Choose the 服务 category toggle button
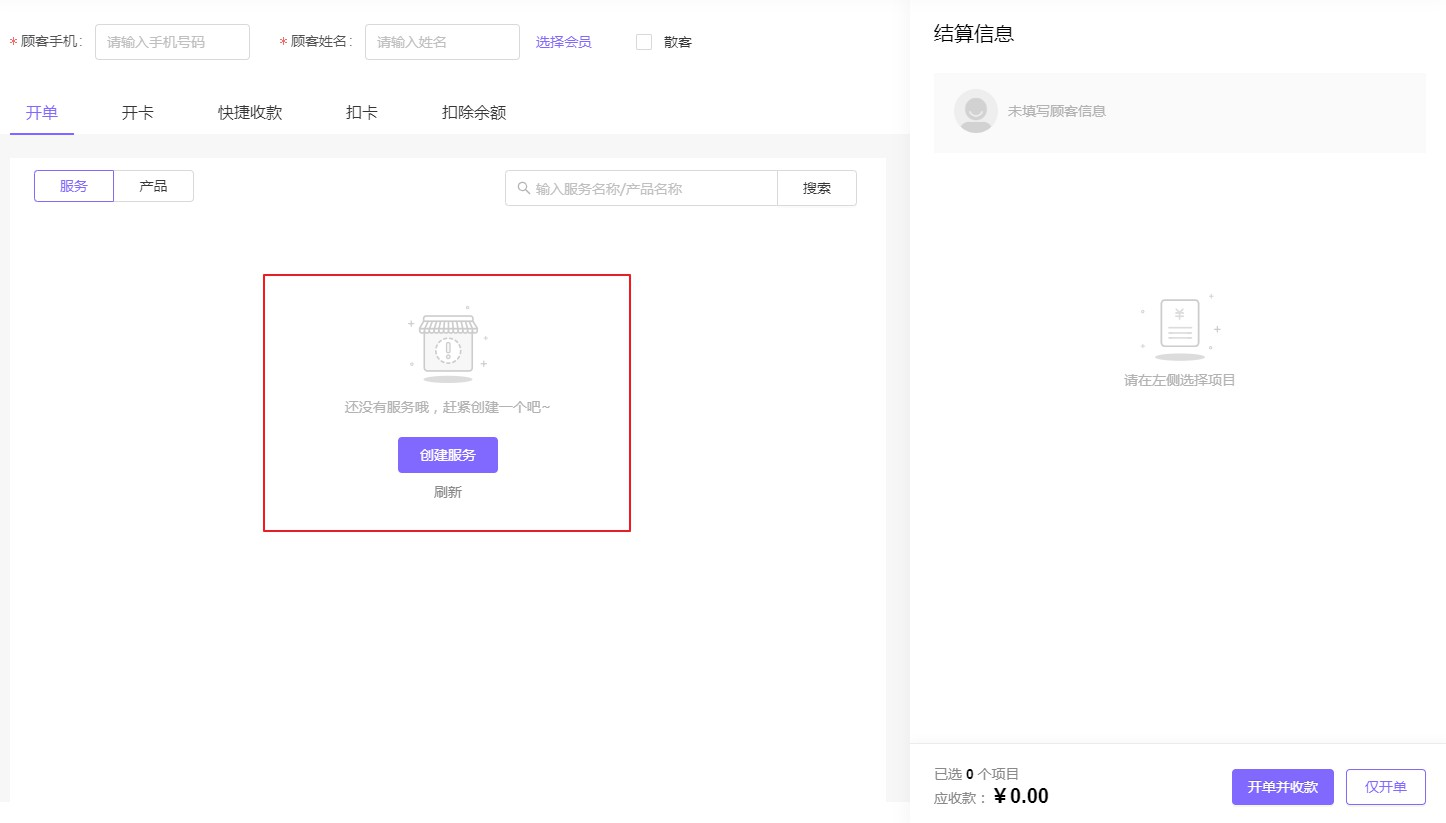 click(74, 186)
